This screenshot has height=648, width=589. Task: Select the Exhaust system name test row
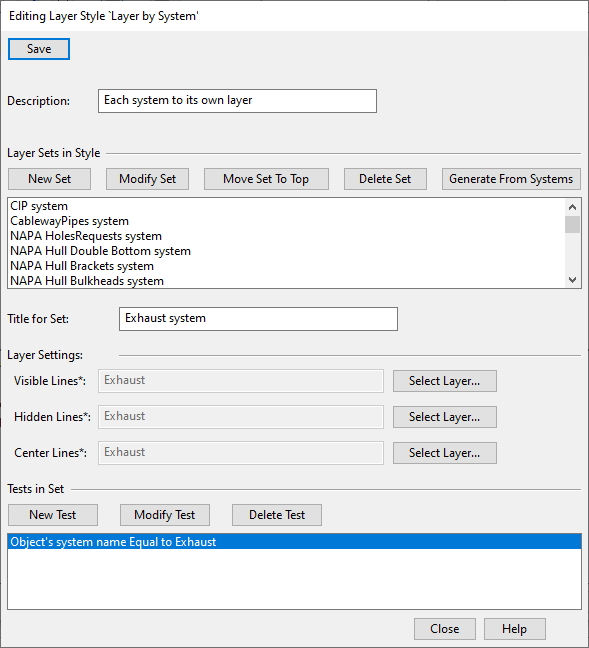point(294,542)
